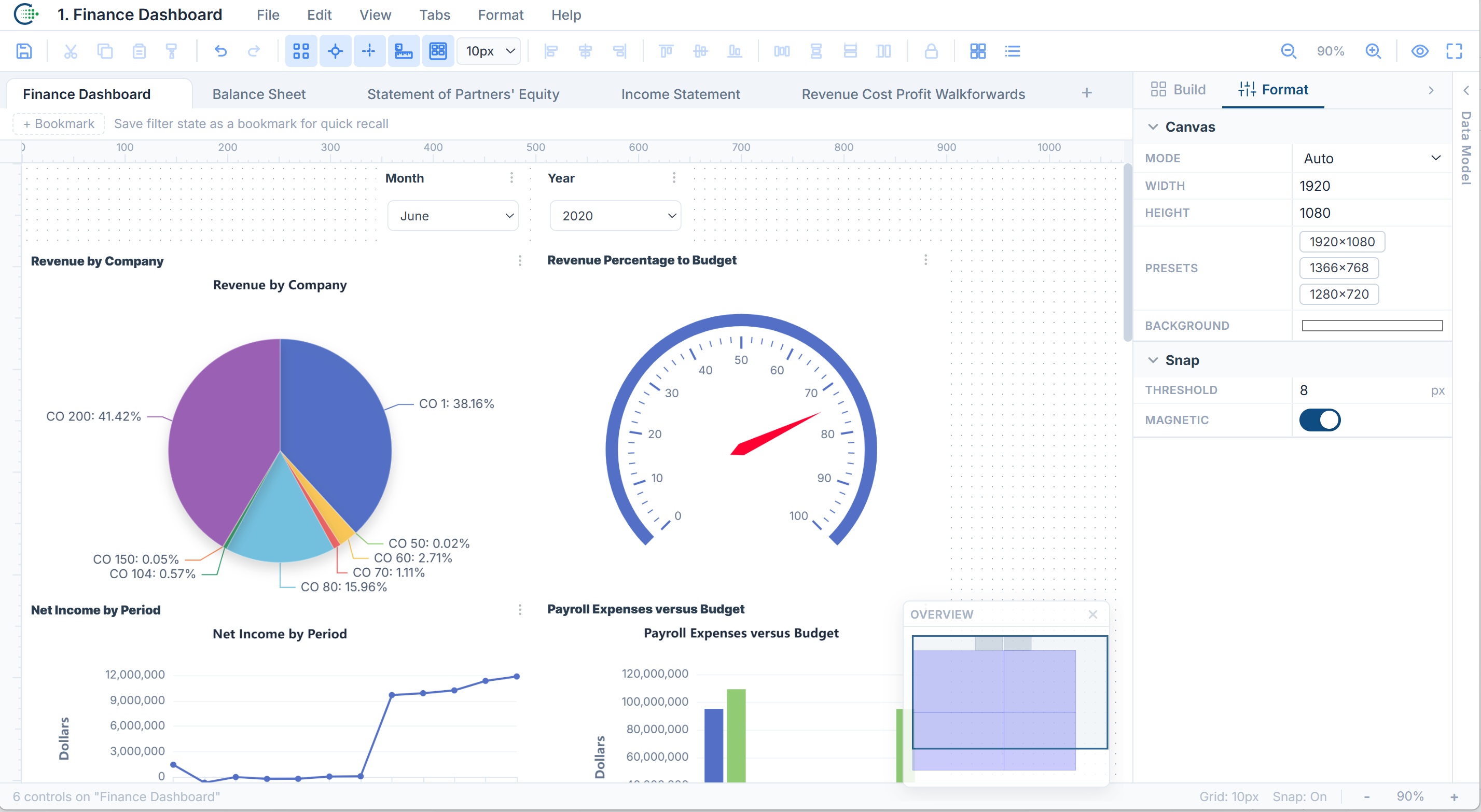The image size is (1481, 812).
Task: Open the Year dropdown set to 2020
Action: [x=615, y=215]
